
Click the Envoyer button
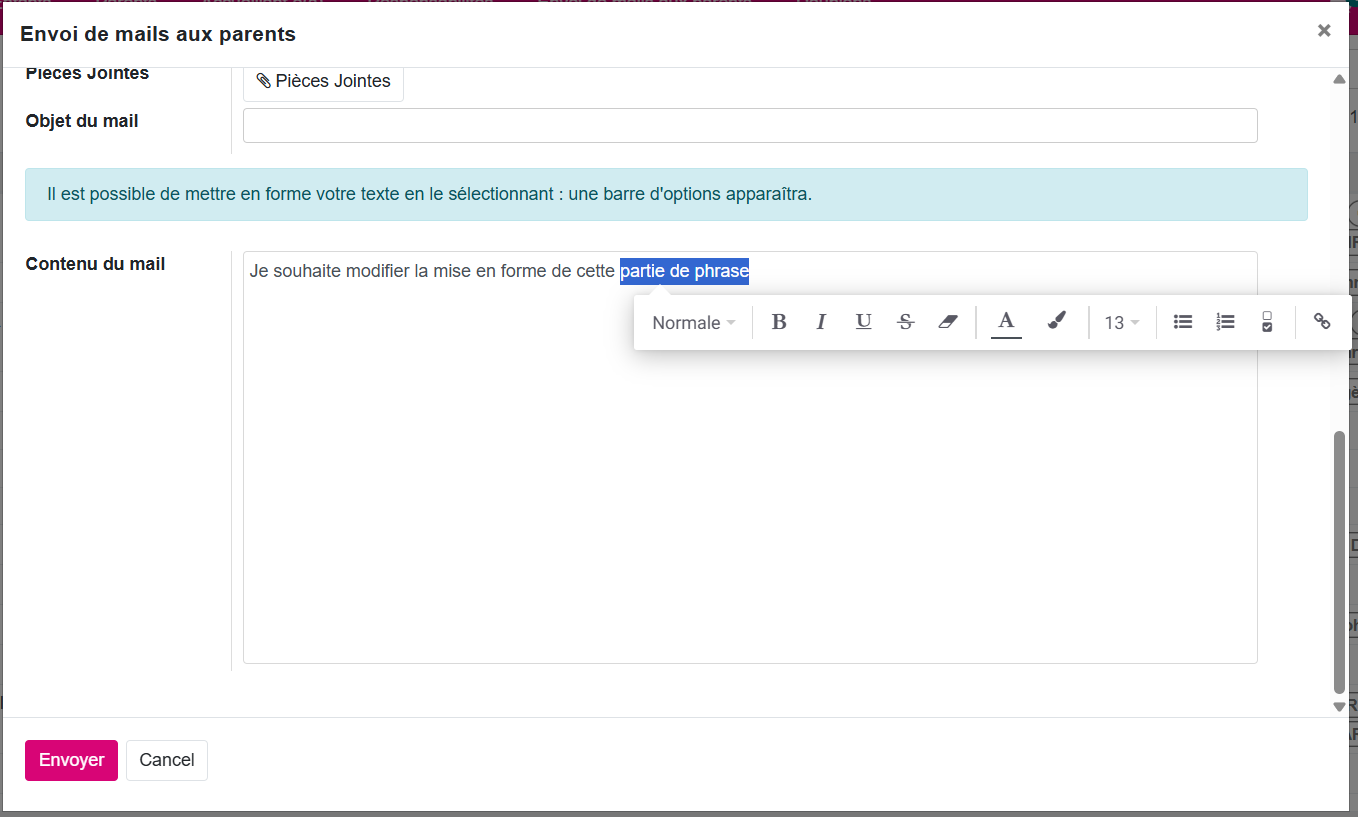(71, 760)
